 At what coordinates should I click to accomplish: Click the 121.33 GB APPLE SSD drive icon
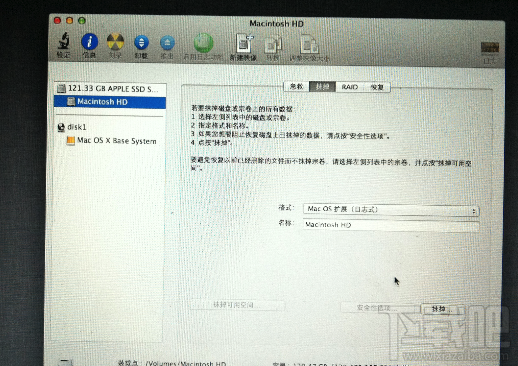coord(61,89)
